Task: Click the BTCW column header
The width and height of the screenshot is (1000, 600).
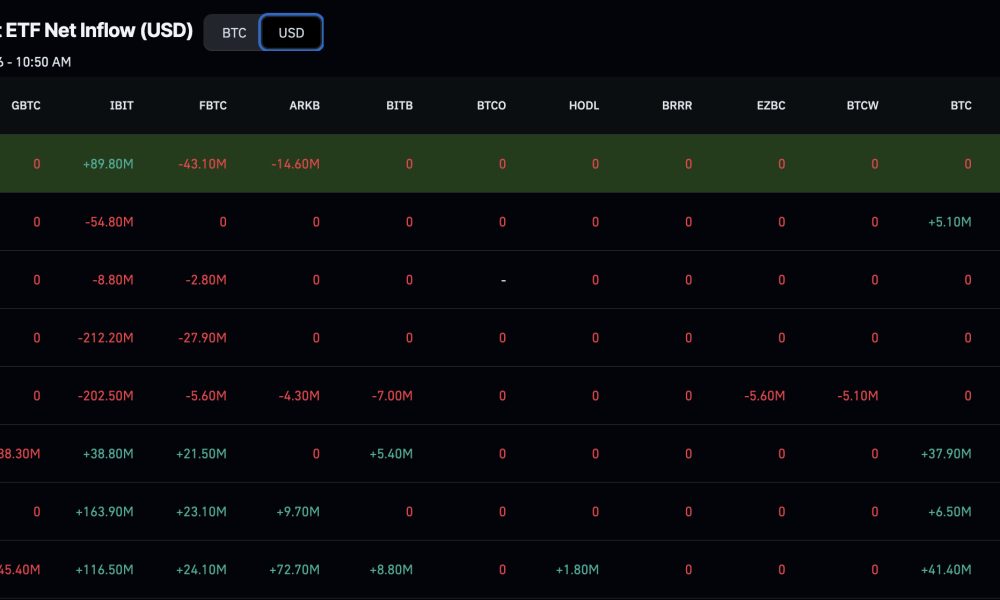Action: pos(862,106)
